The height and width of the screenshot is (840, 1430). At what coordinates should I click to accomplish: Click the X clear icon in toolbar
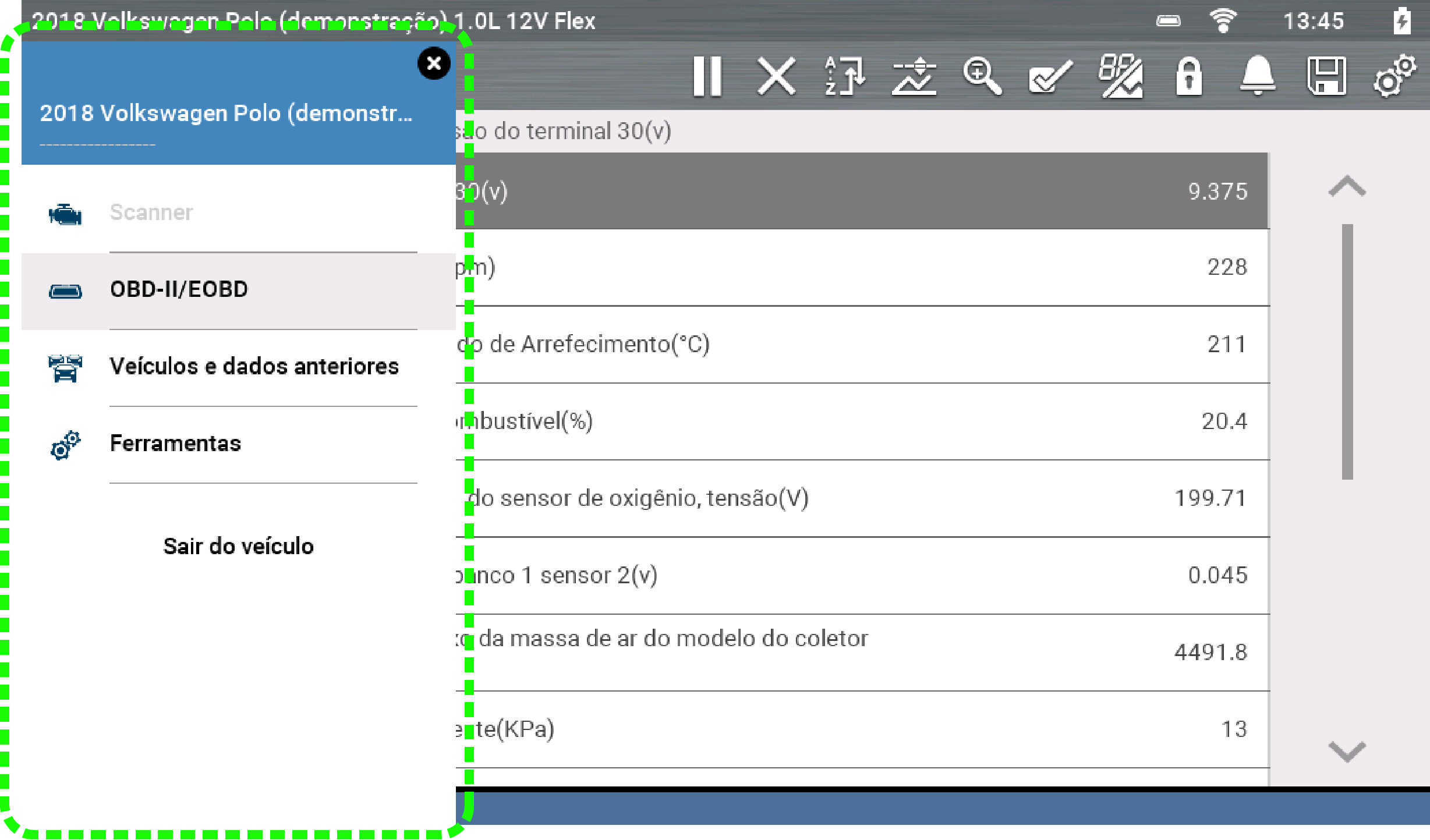[776, 76]
